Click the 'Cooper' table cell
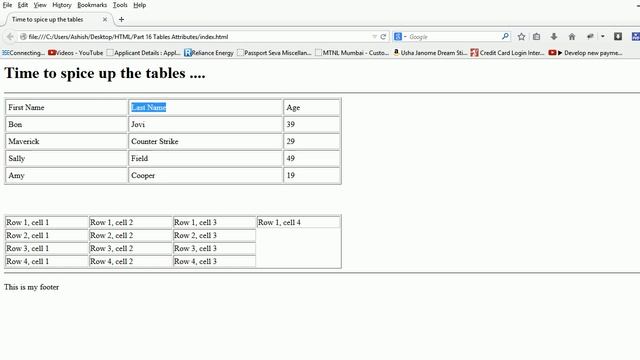This screenshot has width=640, height=360. click(x=206, y=176)
